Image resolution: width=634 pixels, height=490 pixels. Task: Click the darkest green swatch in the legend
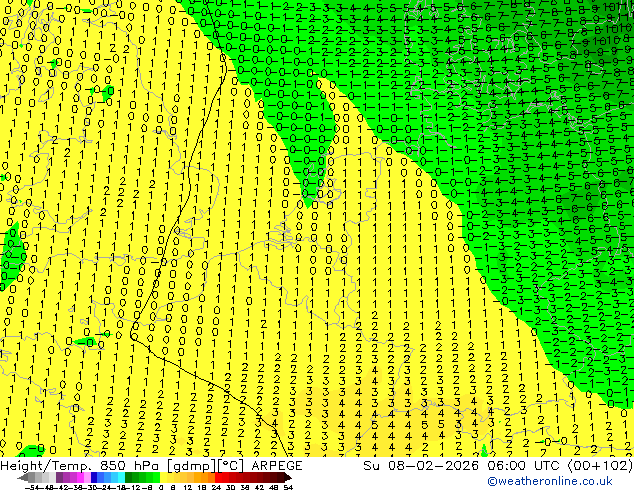[x=128, y=478]
